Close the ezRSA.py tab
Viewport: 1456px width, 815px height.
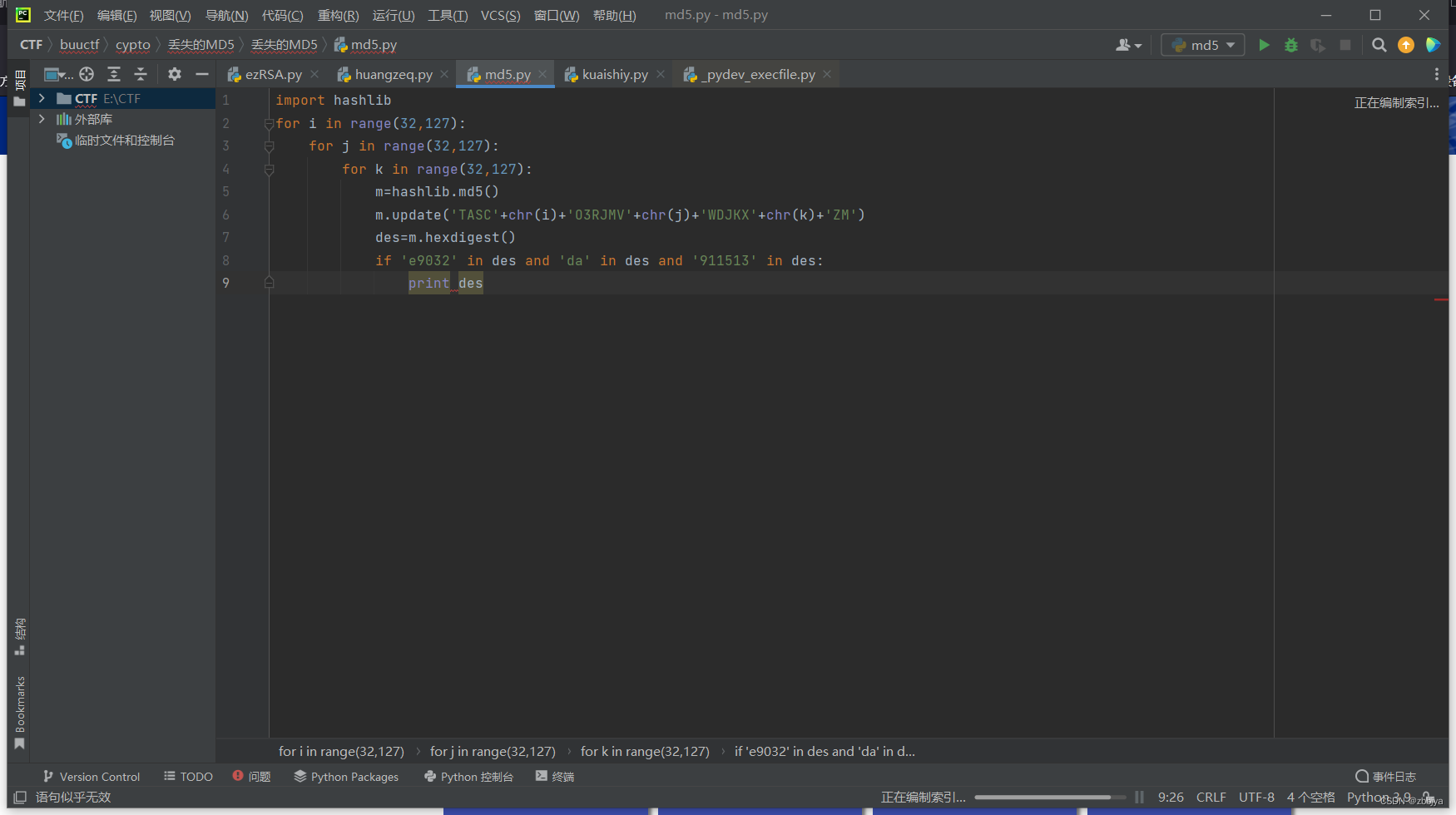pyautogui.click(x=314, y=74)
